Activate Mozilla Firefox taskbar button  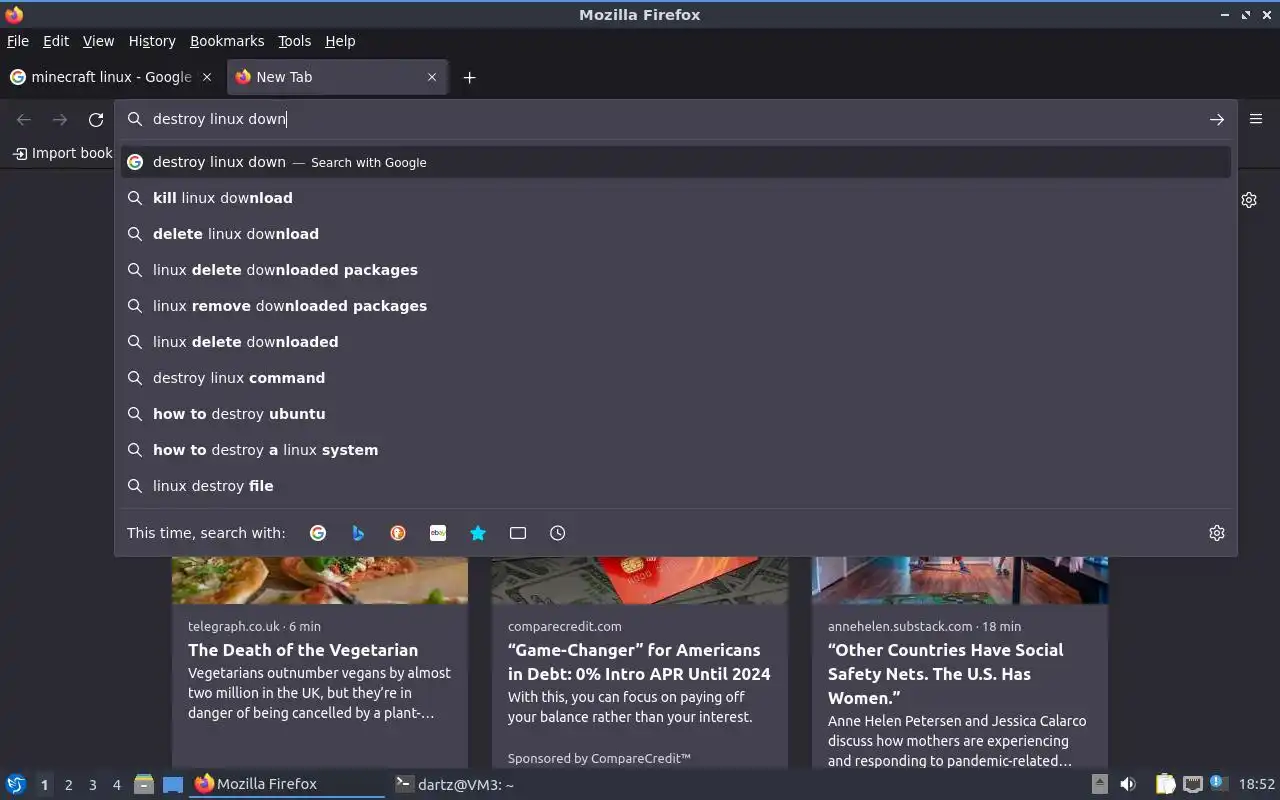[x=287, y=784]
